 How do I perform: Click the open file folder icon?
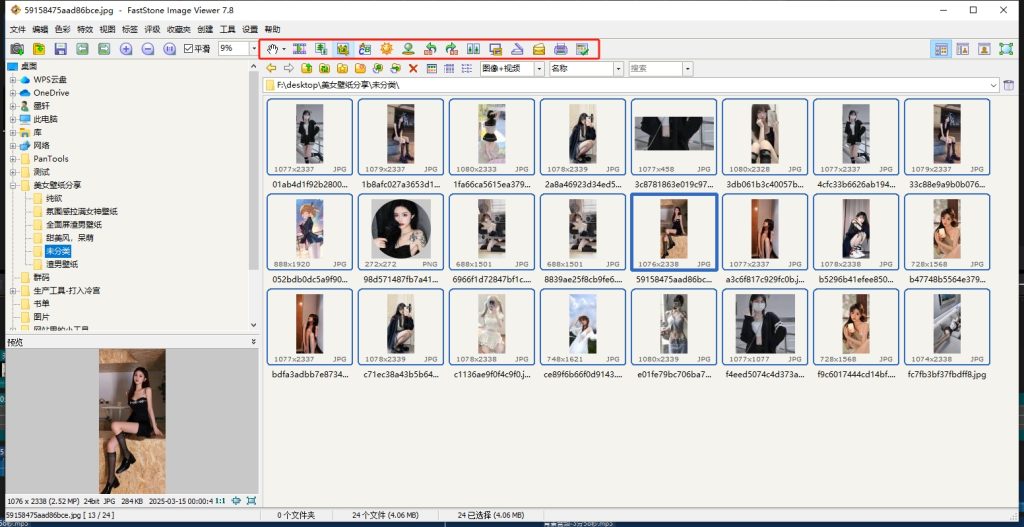pyautogui.click(x=39, y=48)
